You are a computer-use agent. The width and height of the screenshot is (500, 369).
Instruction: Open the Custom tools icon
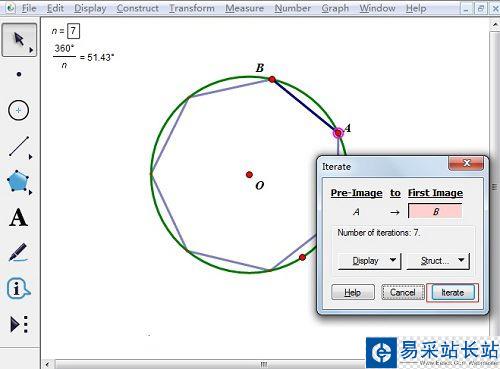(x=19, y=324)
